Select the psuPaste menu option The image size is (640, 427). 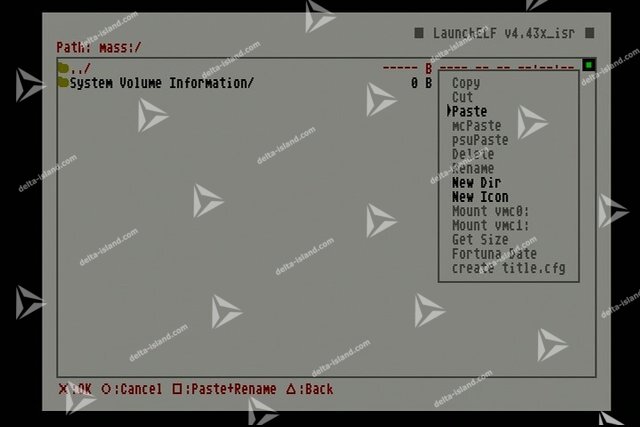coord(479,140)
